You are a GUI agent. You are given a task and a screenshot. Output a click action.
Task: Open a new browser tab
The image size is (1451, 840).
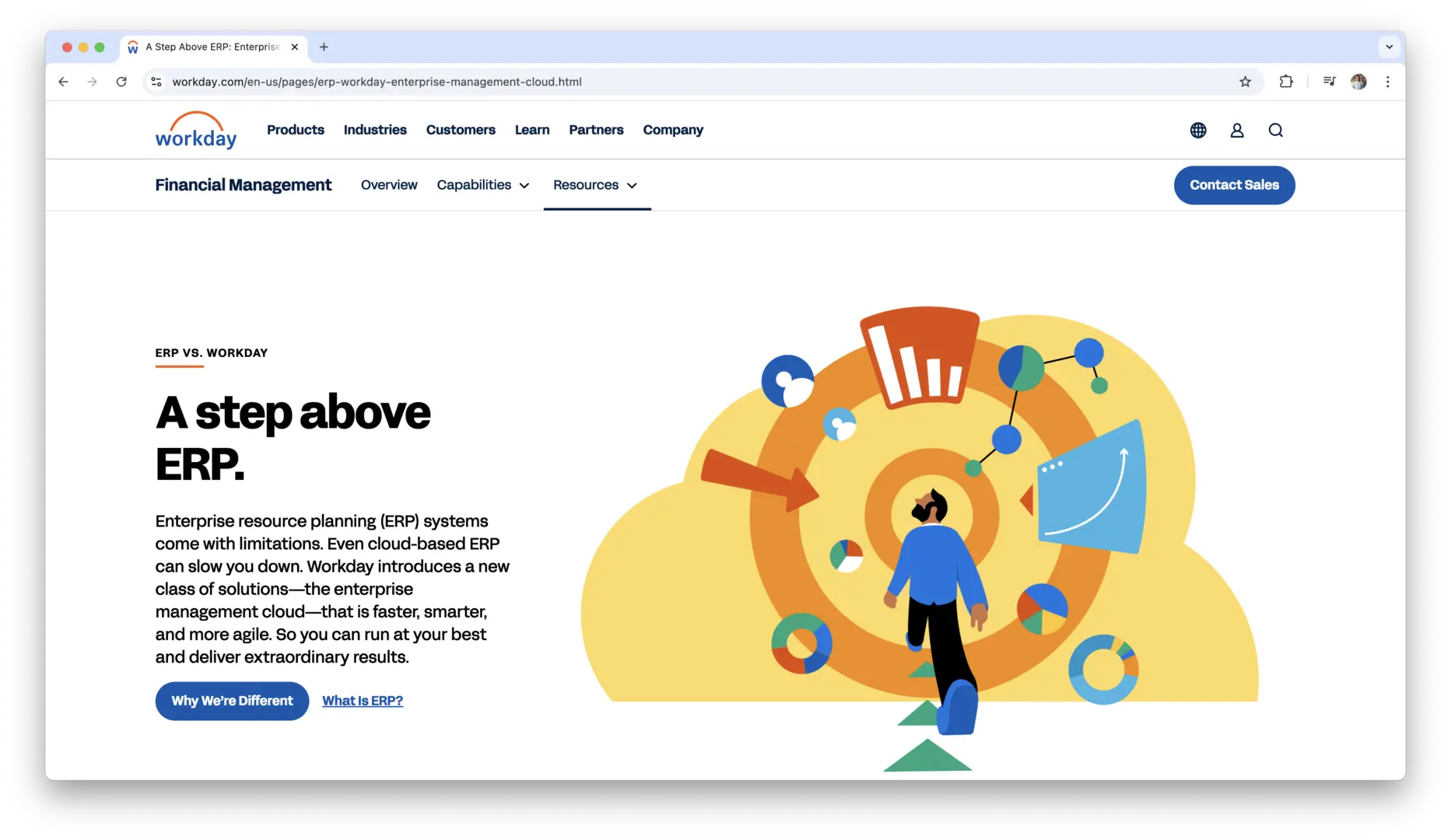pos(324,47)
